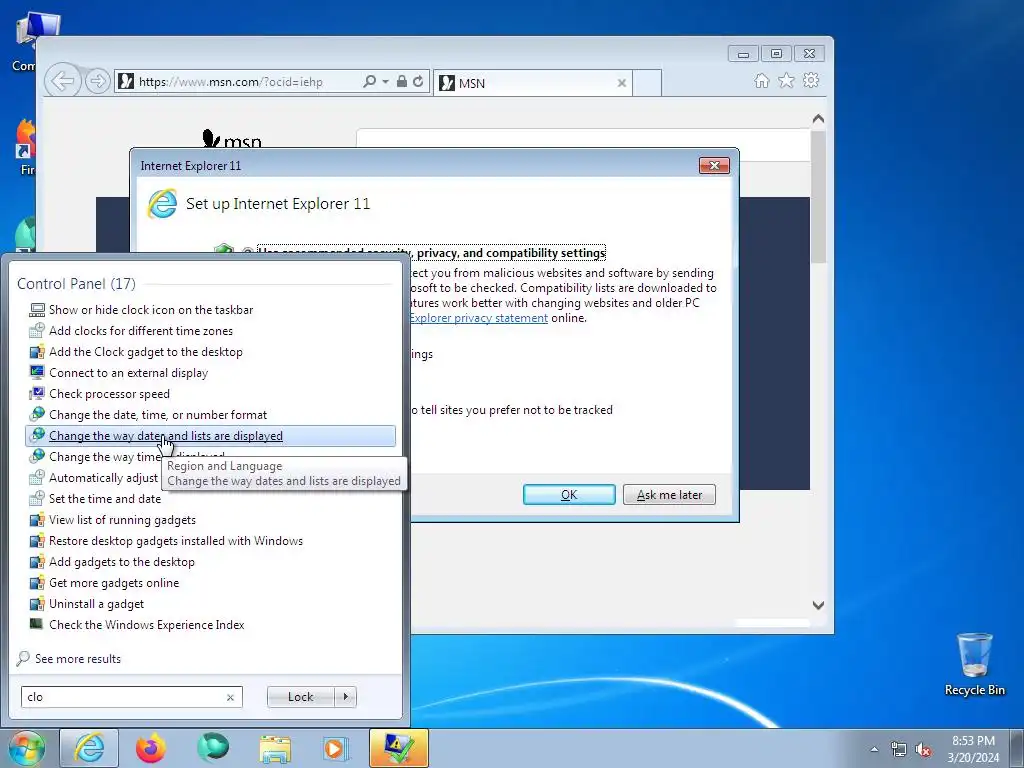Open a new blank tab
The width and height of the screenshot is (1024, 768).
(x=647, y=83)
